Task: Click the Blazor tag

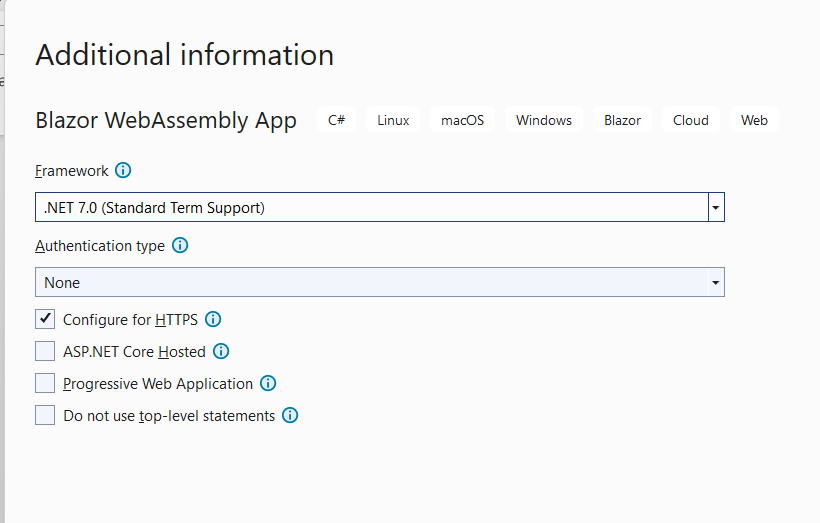Action: [622, 120]
